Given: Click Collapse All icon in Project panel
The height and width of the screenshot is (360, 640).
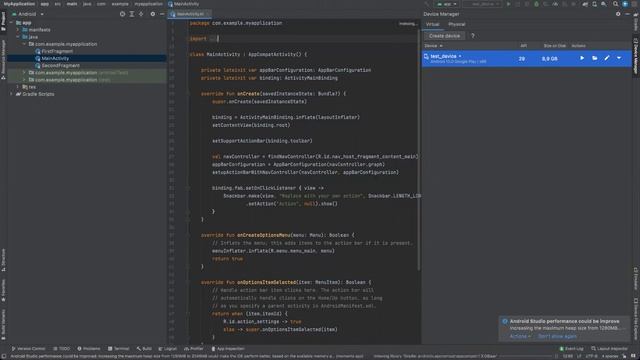Looking at the screenshot, I should 141,14.
